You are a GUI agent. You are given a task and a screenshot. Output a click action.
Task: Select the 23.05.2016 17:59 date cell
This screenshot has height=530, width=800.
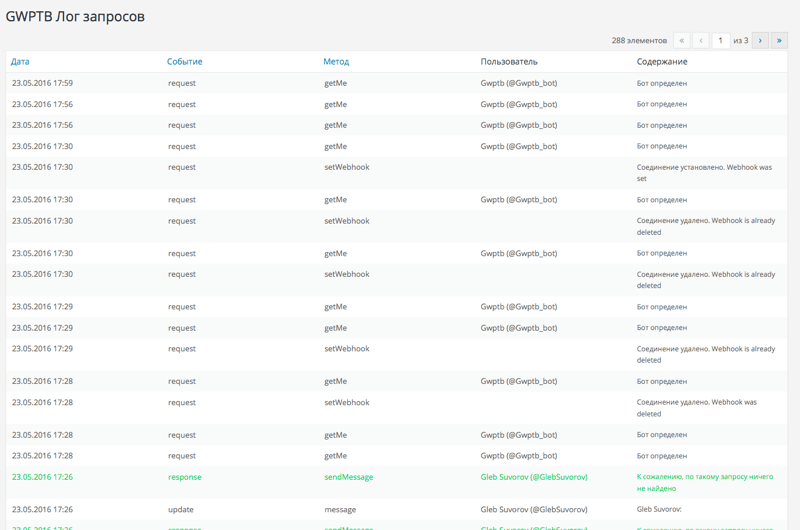click(42, 83)
